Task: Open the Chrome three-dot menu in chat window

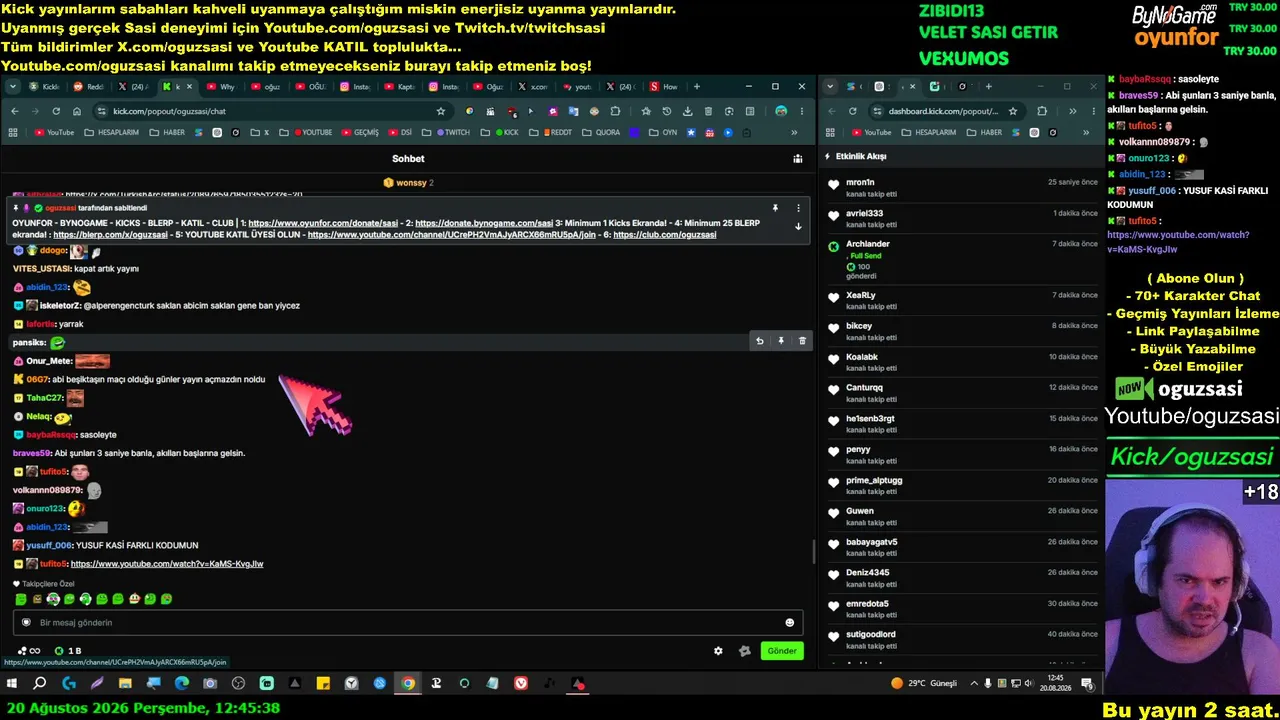Action: (802, 111)
